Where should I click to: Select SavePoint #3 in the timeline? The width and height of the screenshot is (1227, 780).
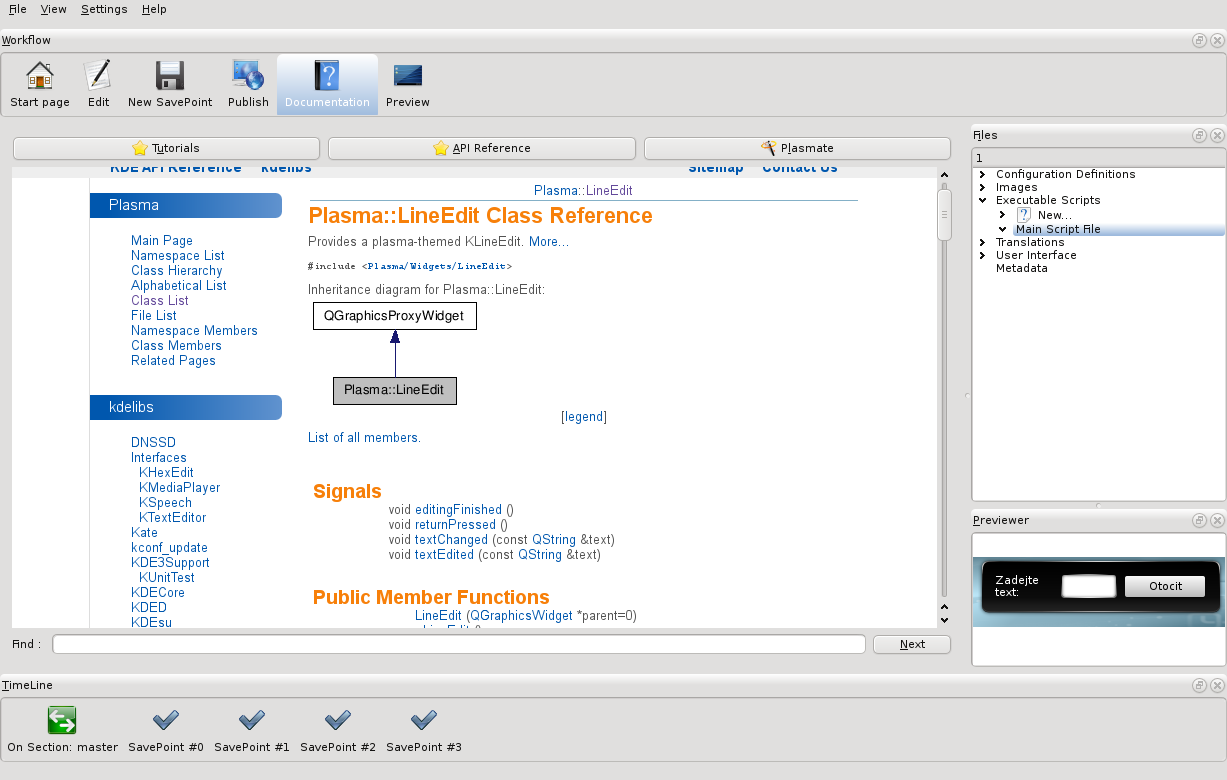[424, 729]
